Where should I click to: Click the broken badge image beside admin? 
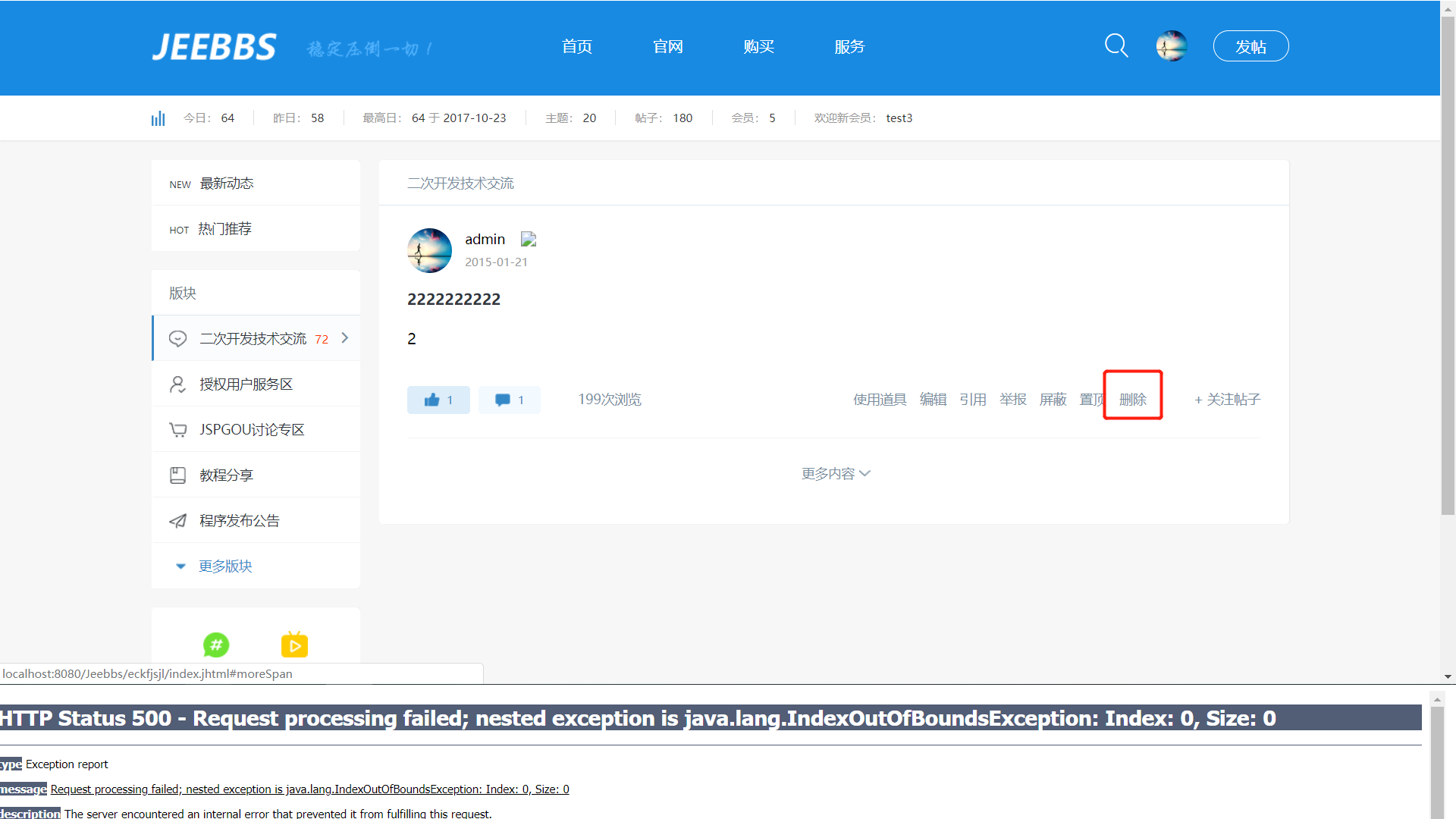(x=529, y=240)
